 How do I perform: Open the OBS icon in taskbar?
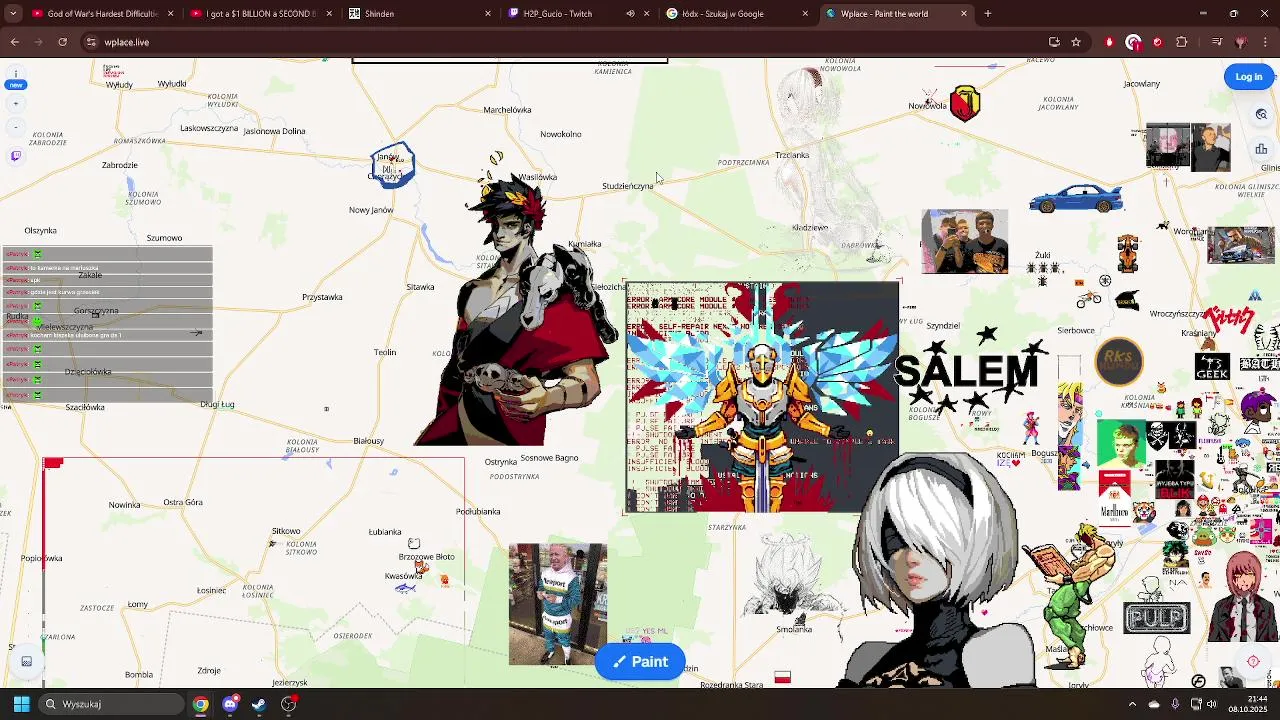click(289, 704)
